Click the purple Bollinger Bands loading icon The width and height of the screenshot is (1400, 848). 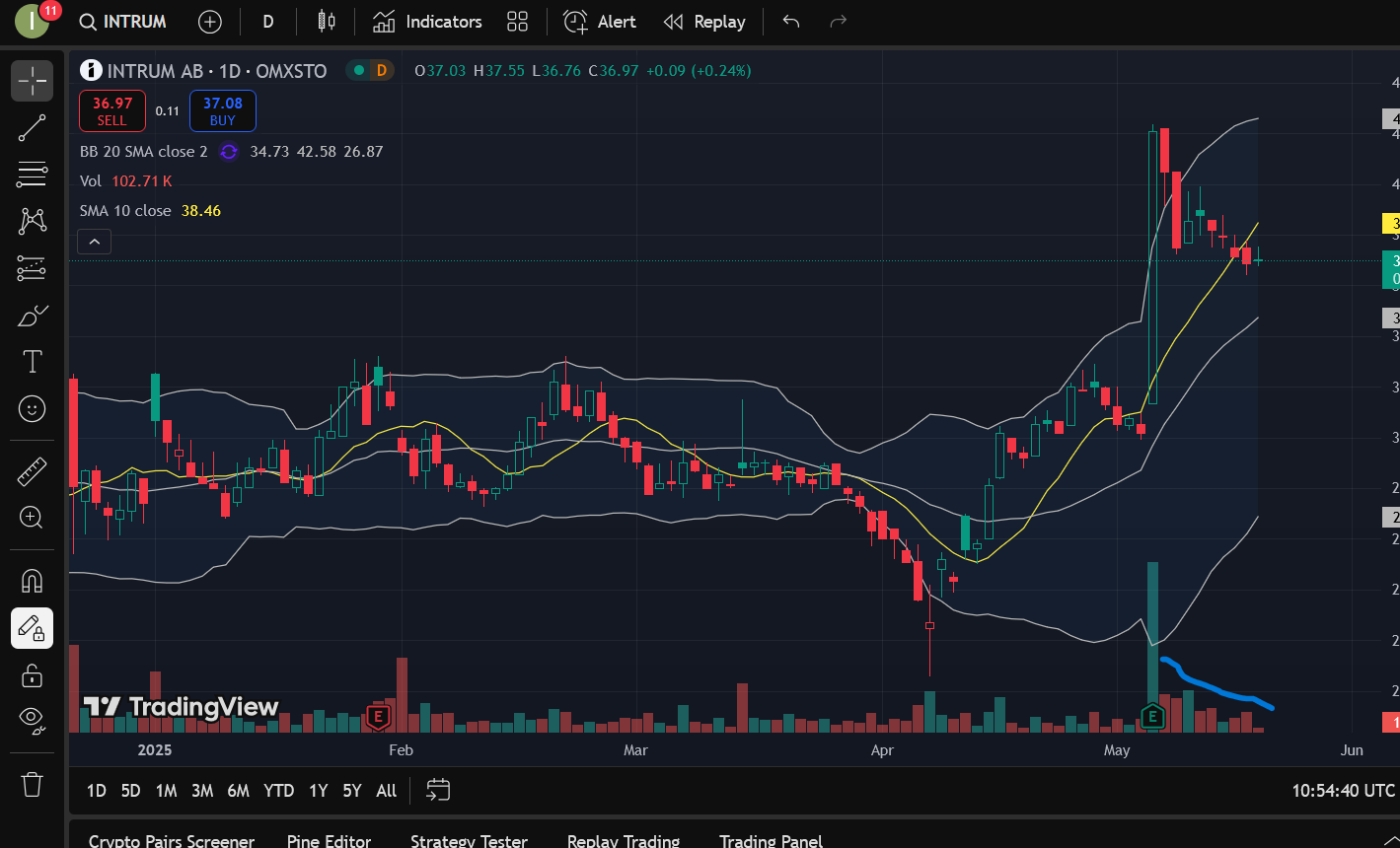[229, 152]
